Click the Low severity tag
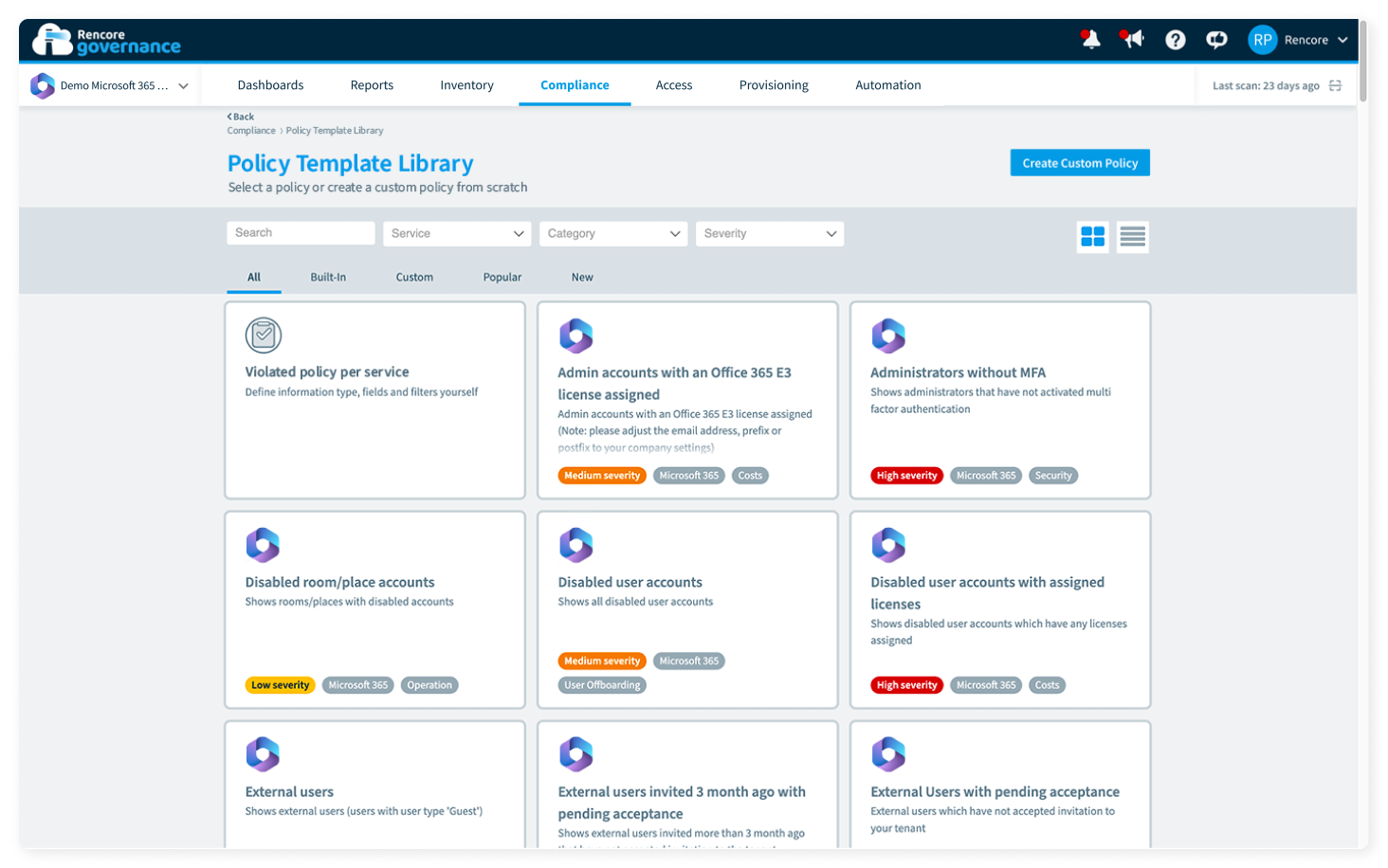 [280, 685]
